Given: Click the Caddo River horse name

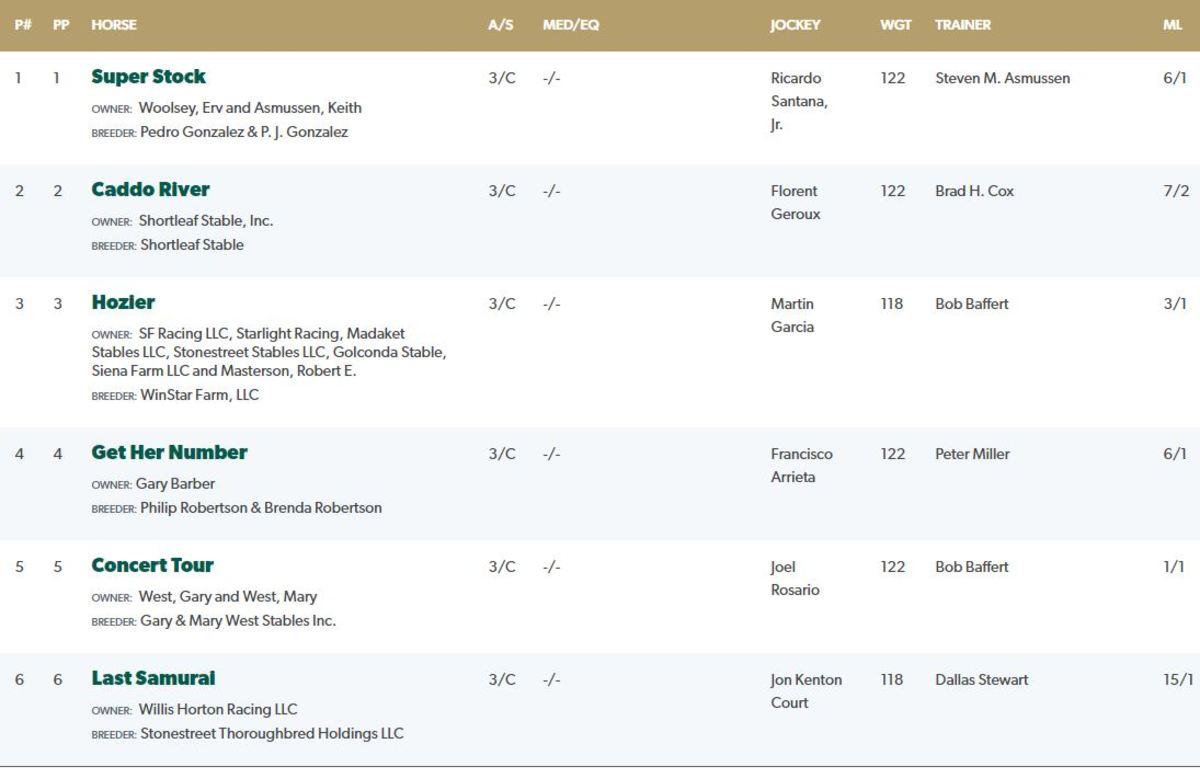Looking at the screenshot, I should click(150, 190).
